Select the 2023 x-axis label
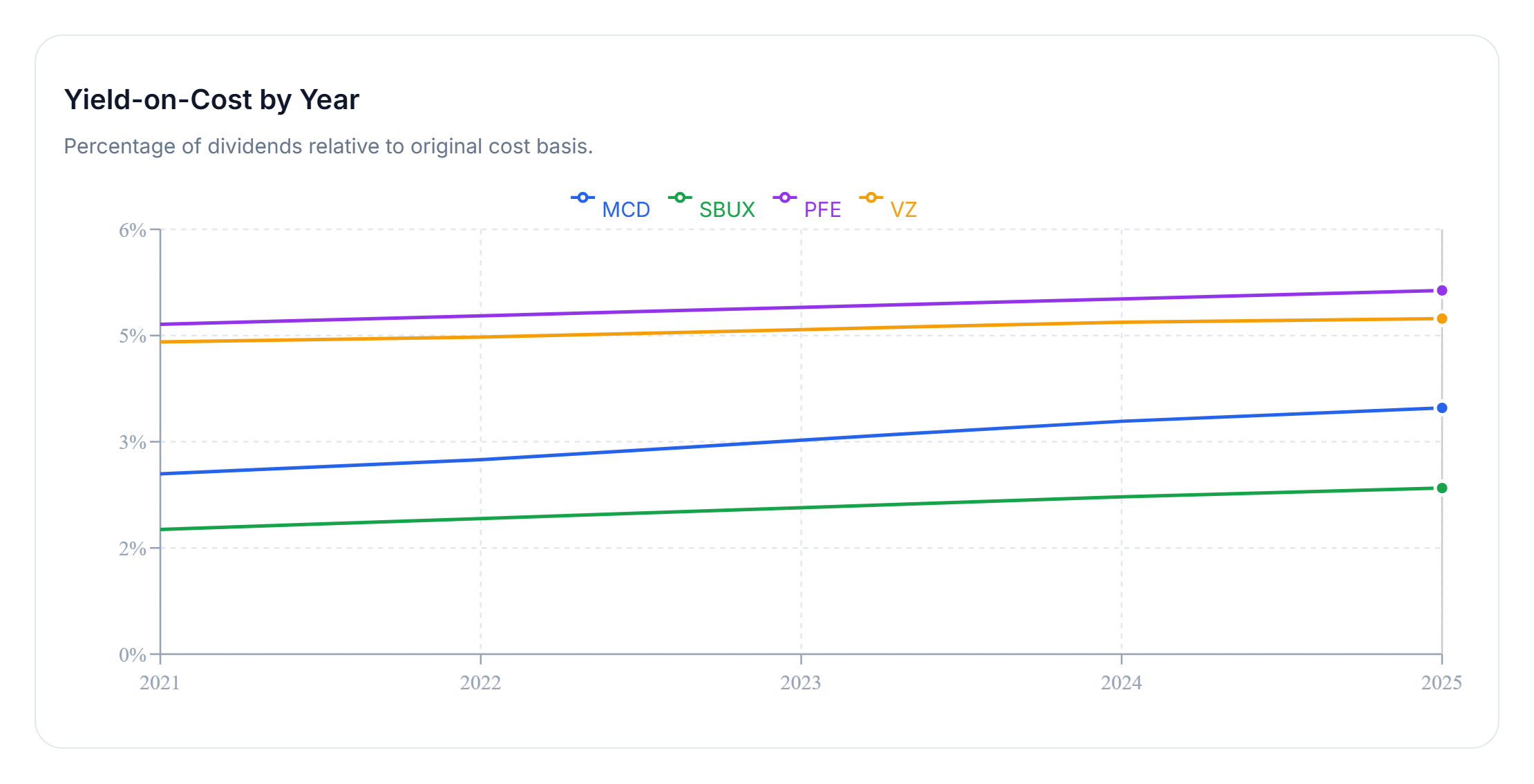The height and width of the screenshot is (784, 1534). coord(801,683)
